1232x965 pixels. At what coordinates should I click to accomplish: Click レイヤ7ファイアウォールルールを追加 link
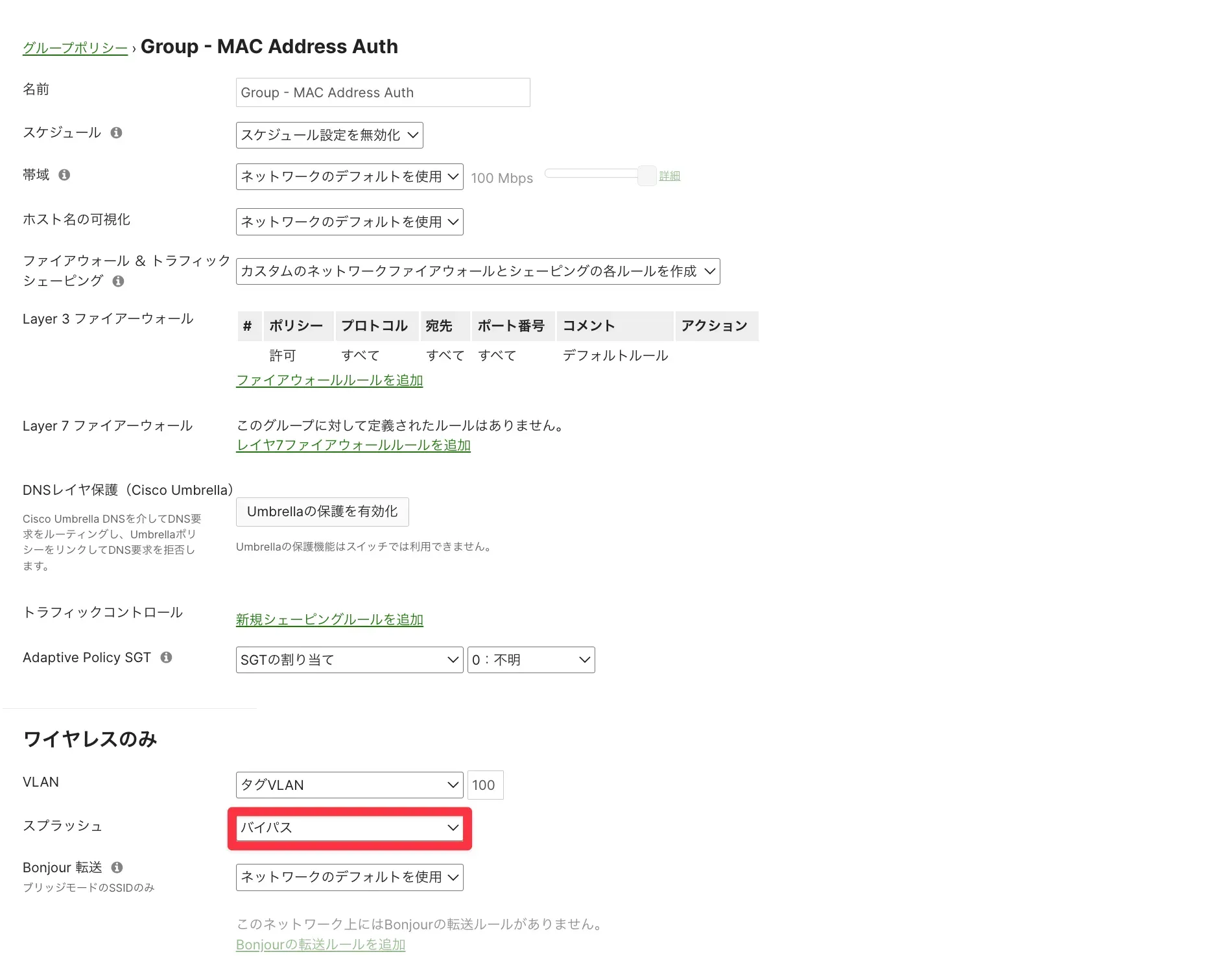353,446
